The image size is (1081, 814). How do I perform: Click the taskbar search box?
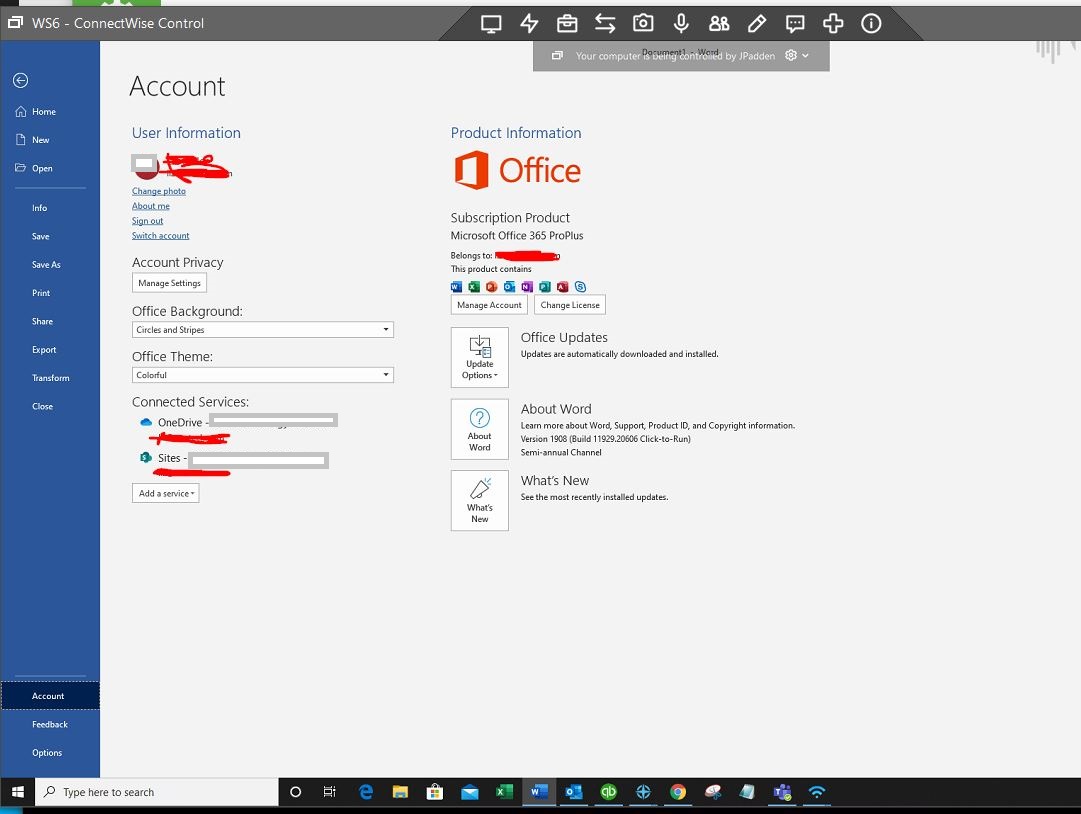pos(156,792)
